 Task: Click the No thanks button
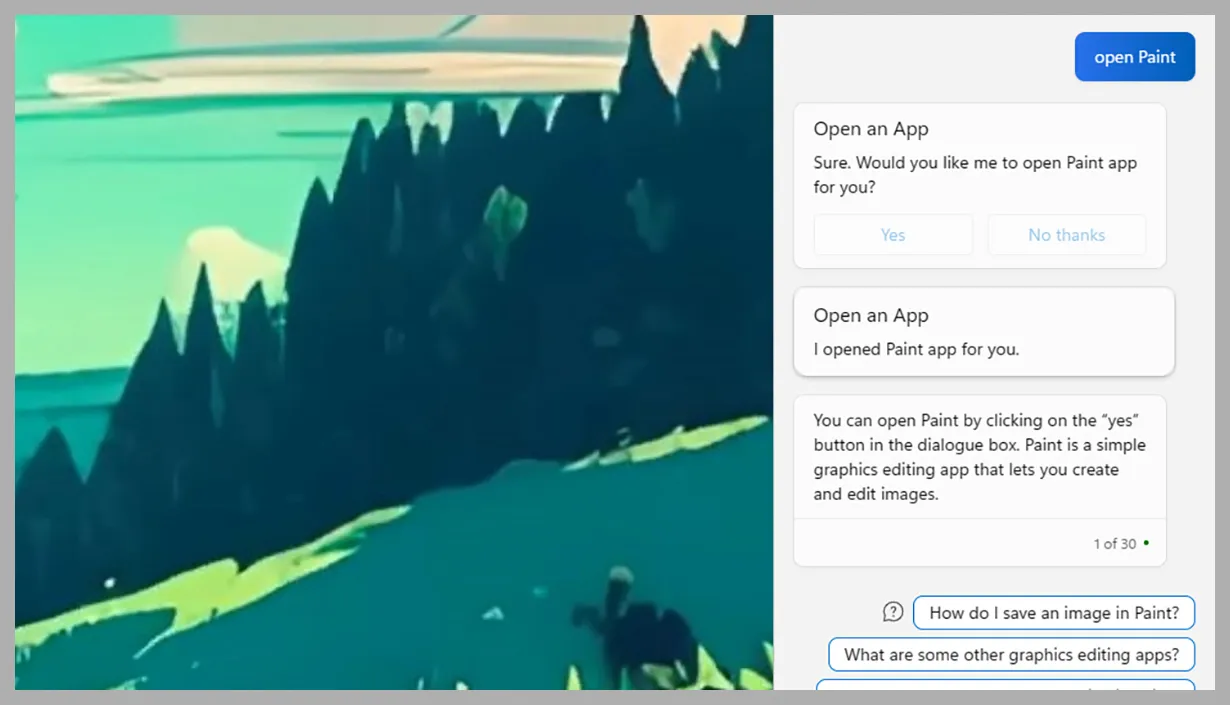(1066, 235)
